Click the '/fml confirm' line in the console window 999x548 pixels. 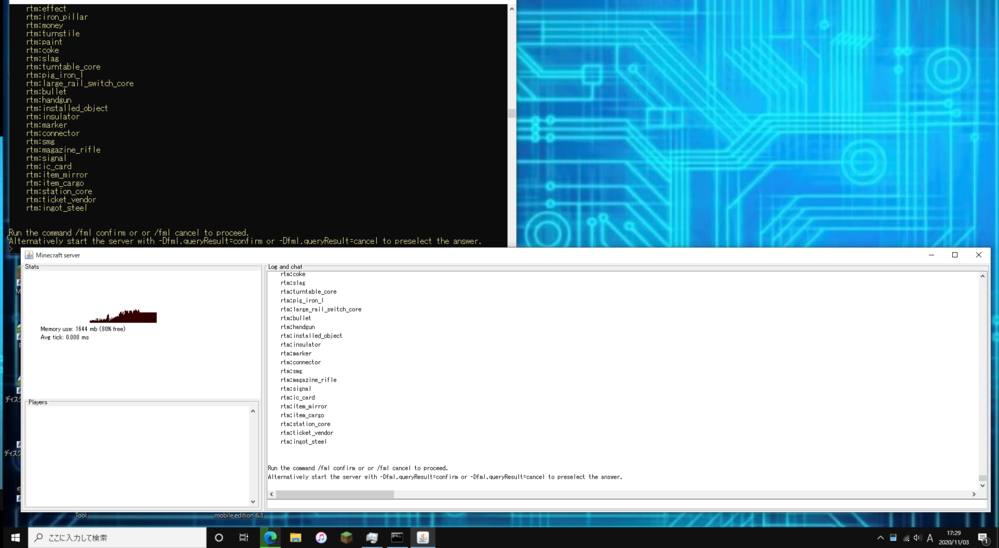(x=129, y=233)
